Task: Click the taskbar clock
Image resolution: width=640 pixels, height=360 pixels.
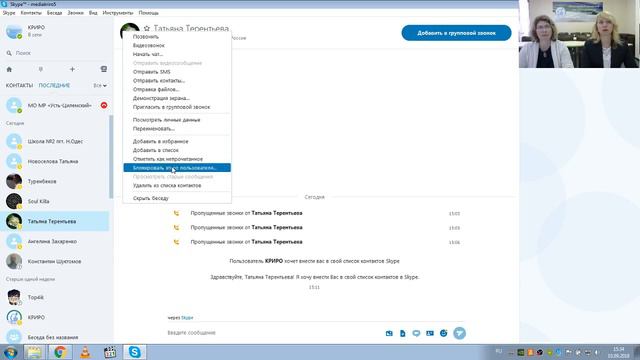Action: point(618,352)
